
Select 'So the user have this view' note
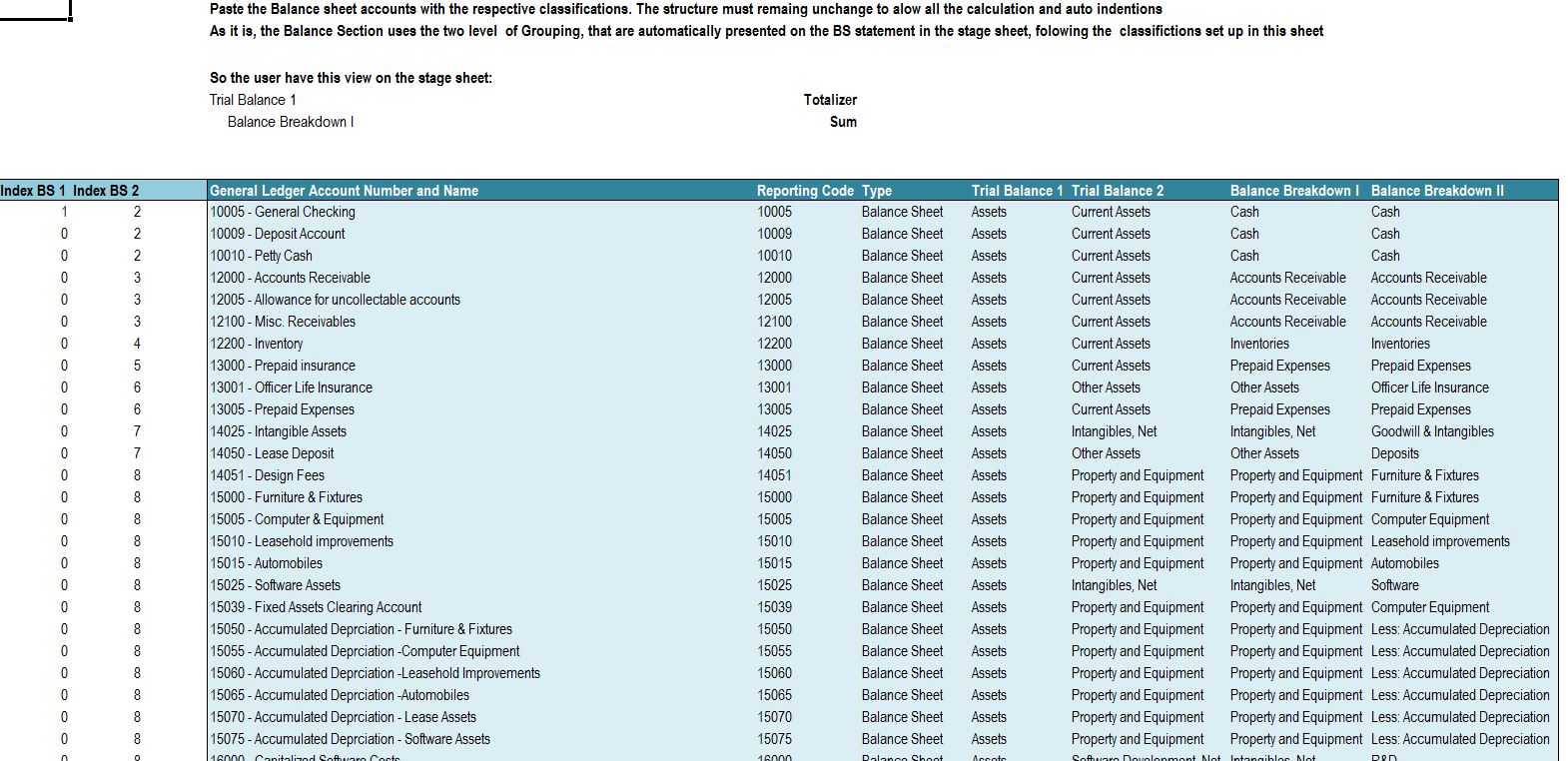click(x=351, y=78)
